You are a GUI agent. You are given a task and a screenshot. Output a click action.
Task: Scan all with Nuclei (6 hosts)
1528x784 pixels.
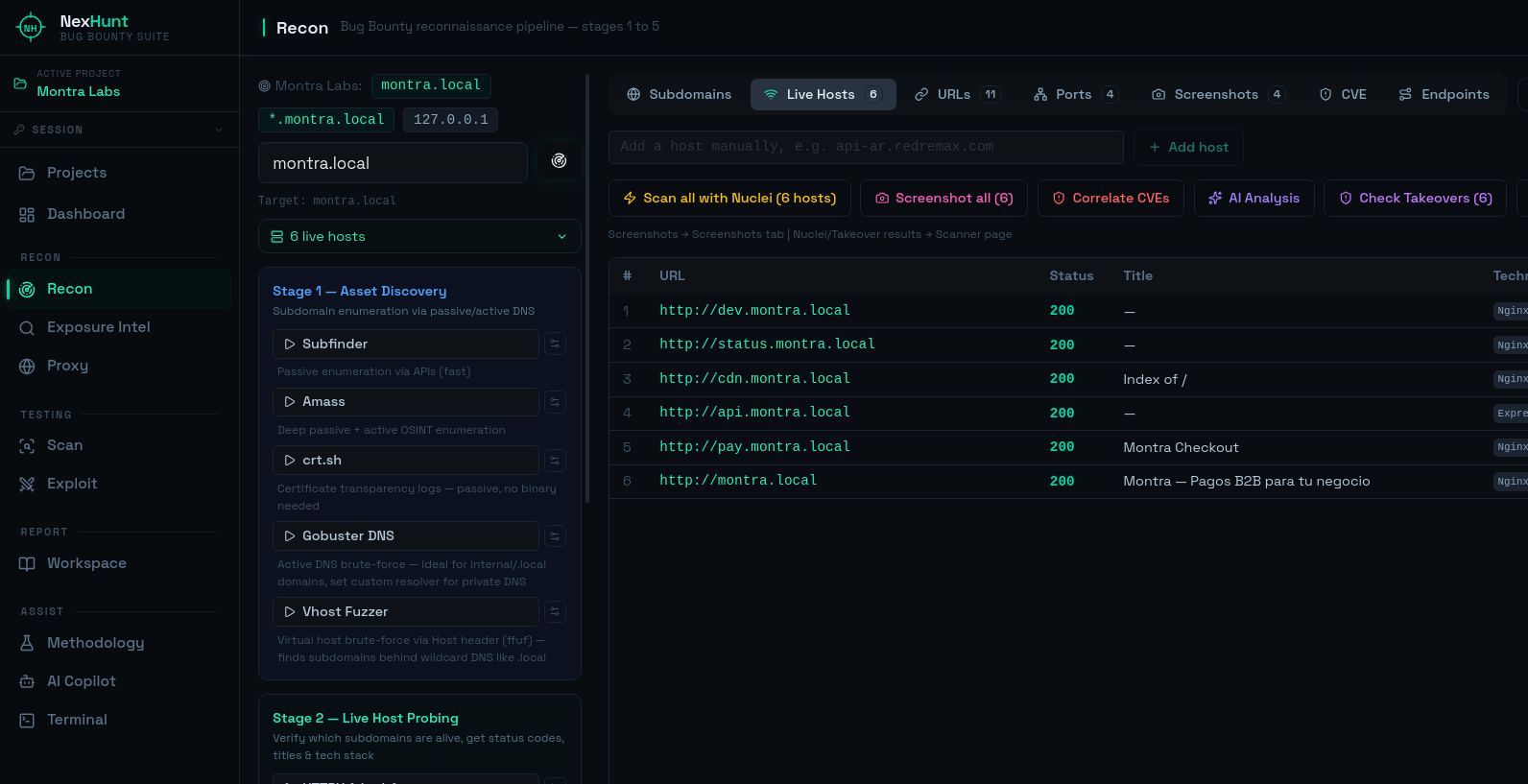tap(729, 198)
